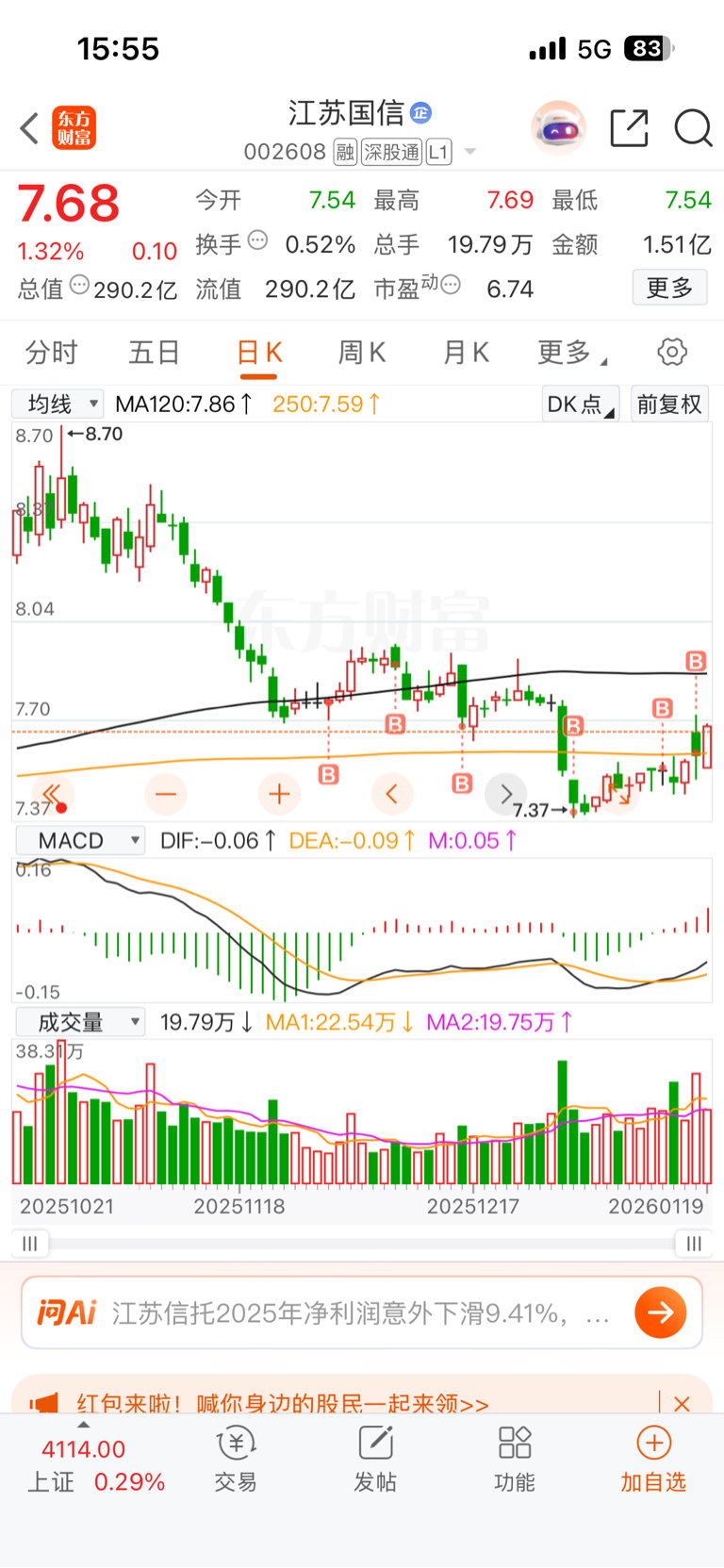Viewport: 724px width, 1568px height.
Task: Open the MACD indicator dropdown
Action: click(80, 840)
